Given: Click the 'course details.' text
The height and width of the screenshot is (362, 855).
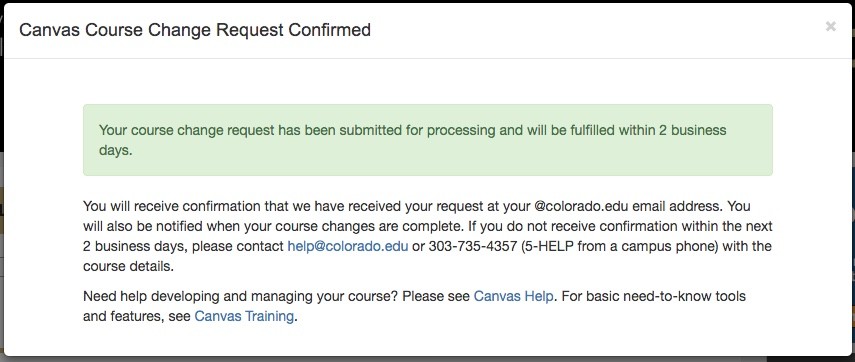Looking at the screenshot, I should [128, 267].
